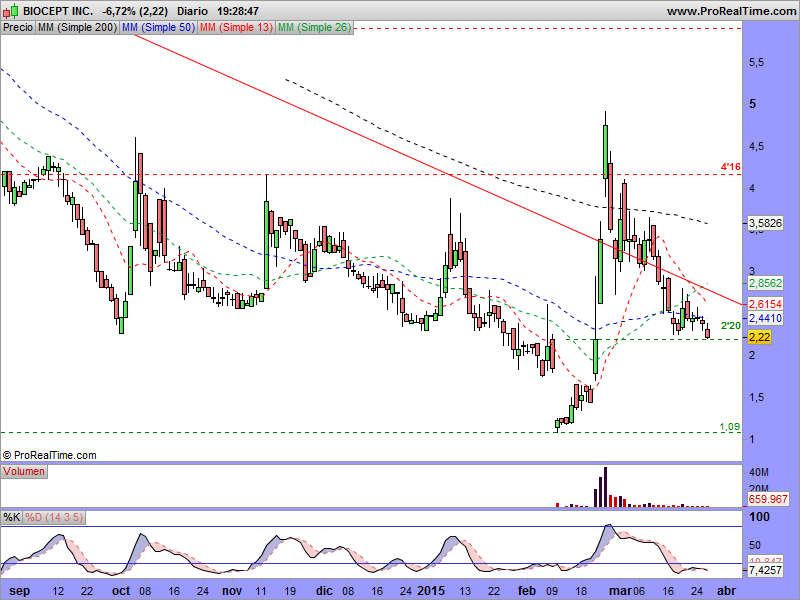The width and height of the screenshot is (800, 600).
Task: Click the %K stochastic label
Action: pos(12,518)
